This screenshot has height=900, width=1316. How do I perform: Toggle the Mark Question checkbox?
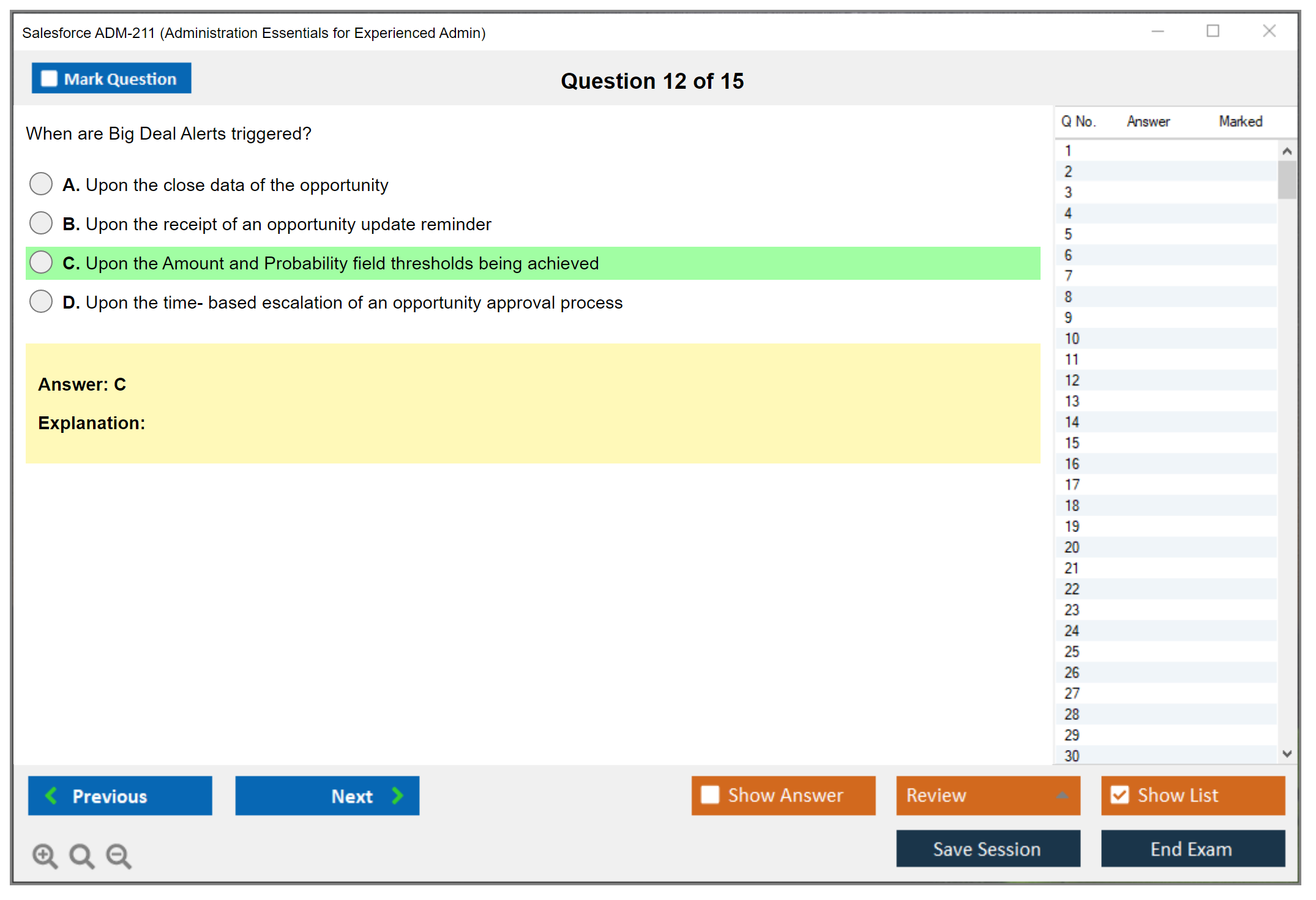tap(49, 78)
